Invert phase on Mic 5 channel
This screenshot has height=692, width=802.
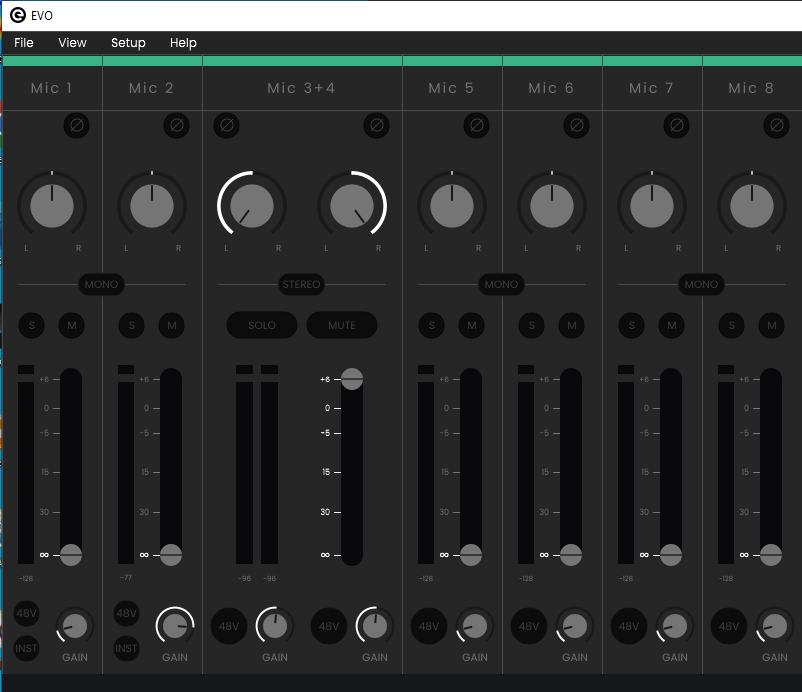477,125
